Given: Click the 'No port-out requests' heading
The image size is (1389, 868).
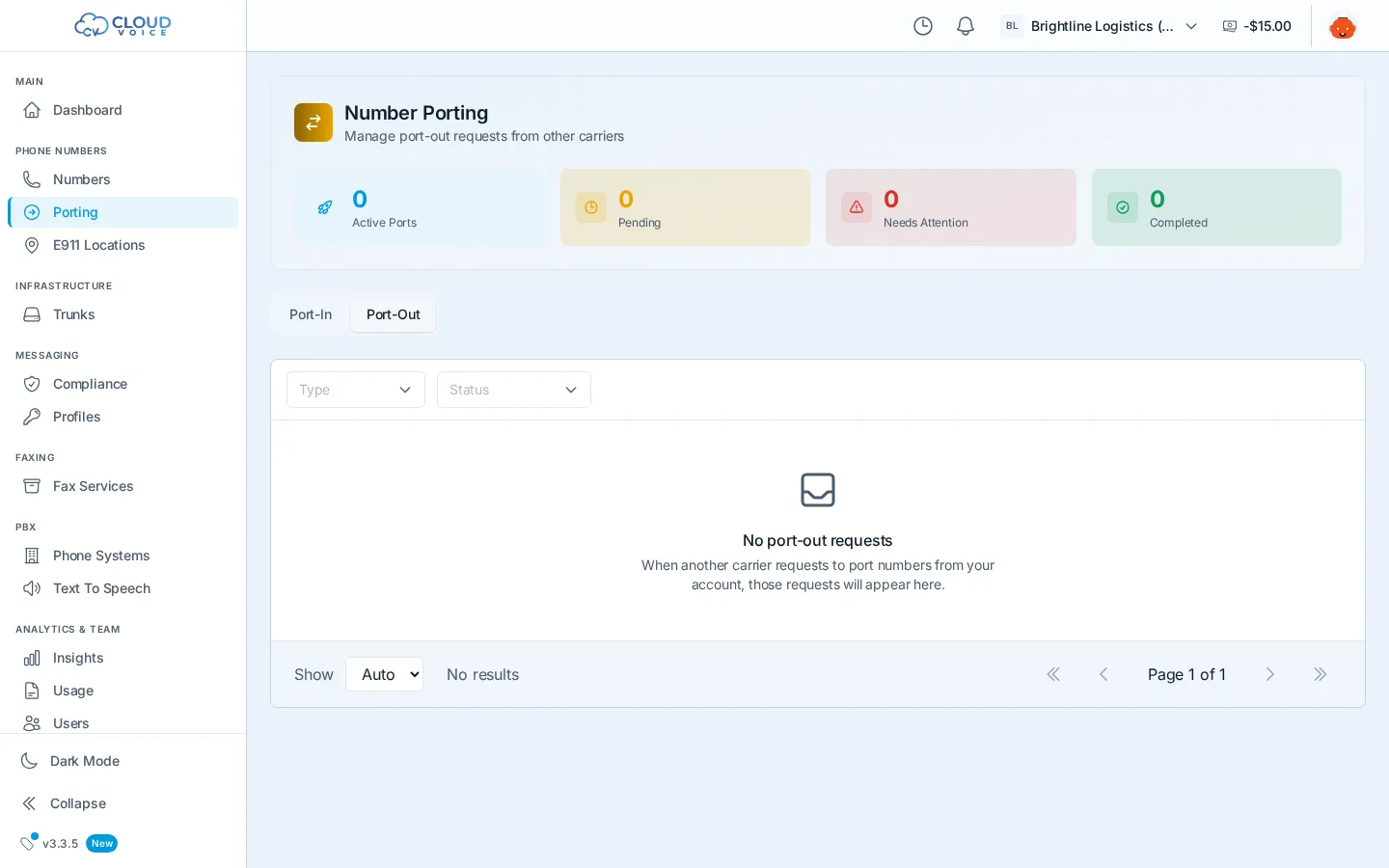Looking at the screenshot, I should click(x=818, y=541).
